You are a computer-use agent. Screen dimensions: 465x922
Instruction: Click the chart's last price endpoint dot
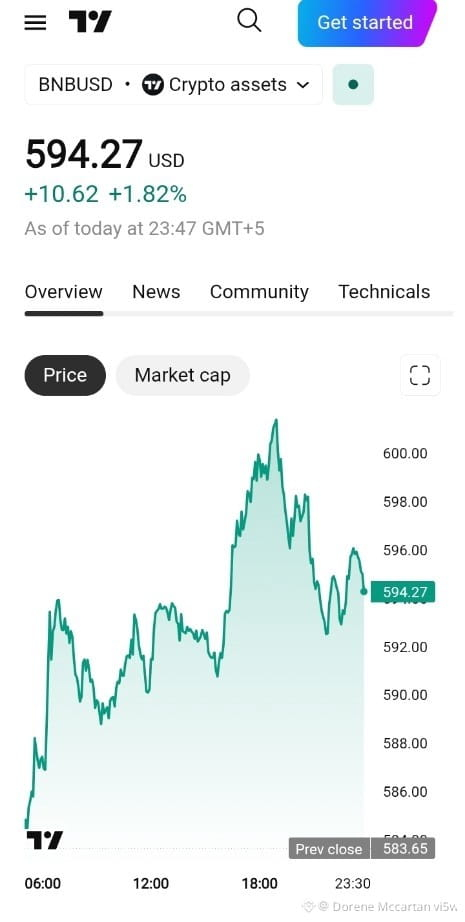pyautogui.click(x=364, y=592)
